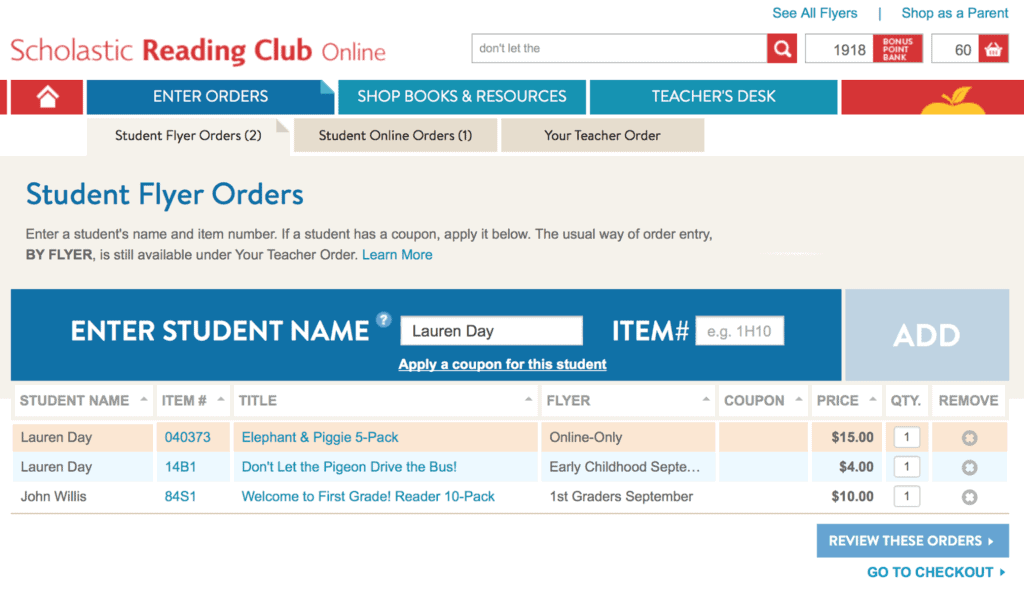
Task: Click the search magnifying glass icon
Action: [x=782, y=48]
